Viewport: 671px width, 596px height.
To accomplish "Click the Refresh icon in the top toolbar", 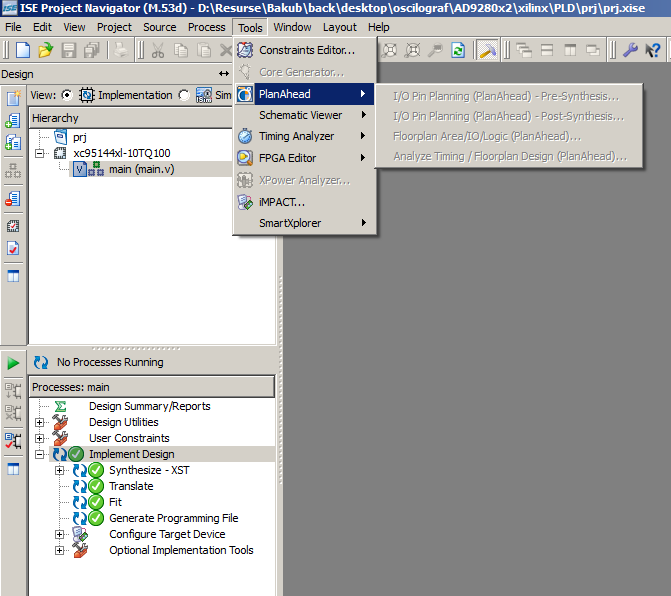I will pyautogui.click(x=457, y=50).
